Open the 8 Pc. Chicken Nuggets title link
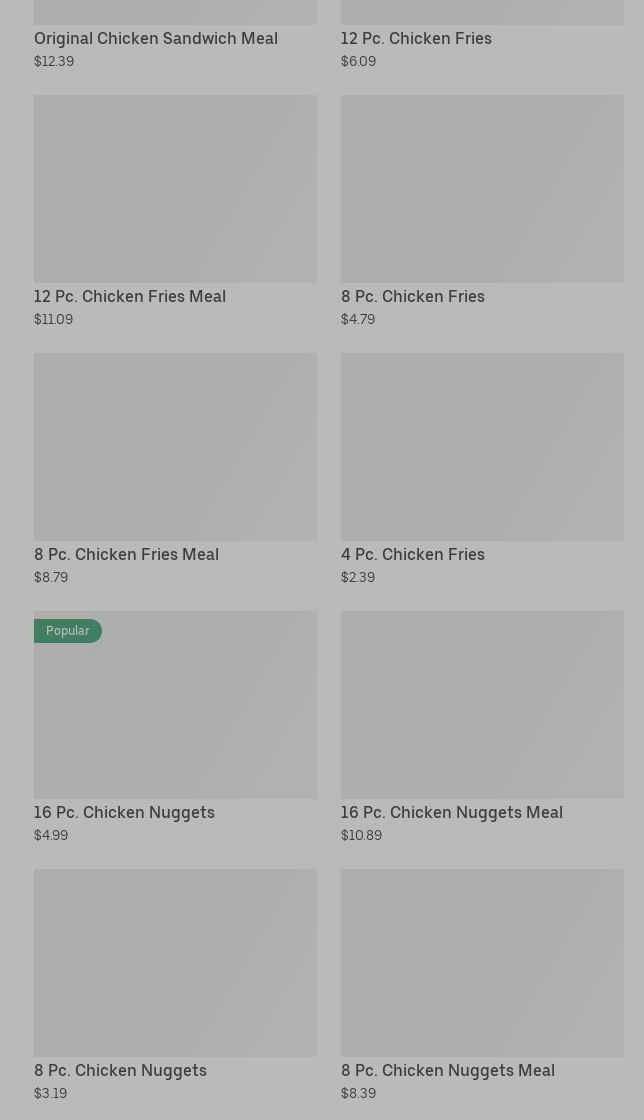644x1120 pixels. [120, 1070]
